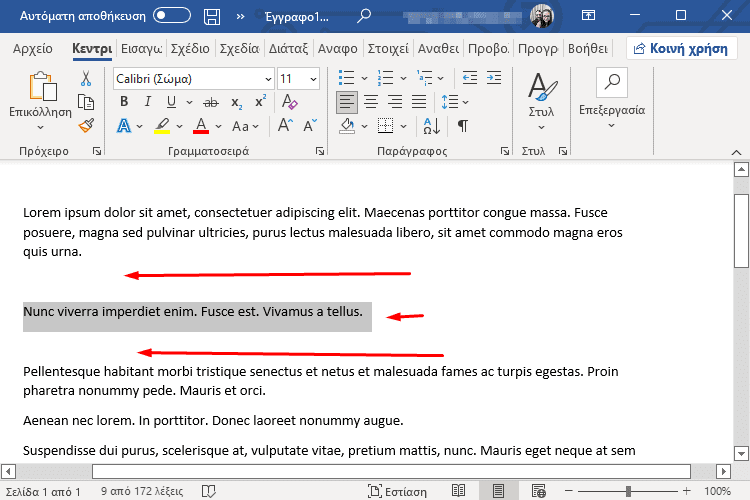750x500 pixels.
Task: Select the Format Painter brush
Action: pyautogui.click(x=86, y=126)
